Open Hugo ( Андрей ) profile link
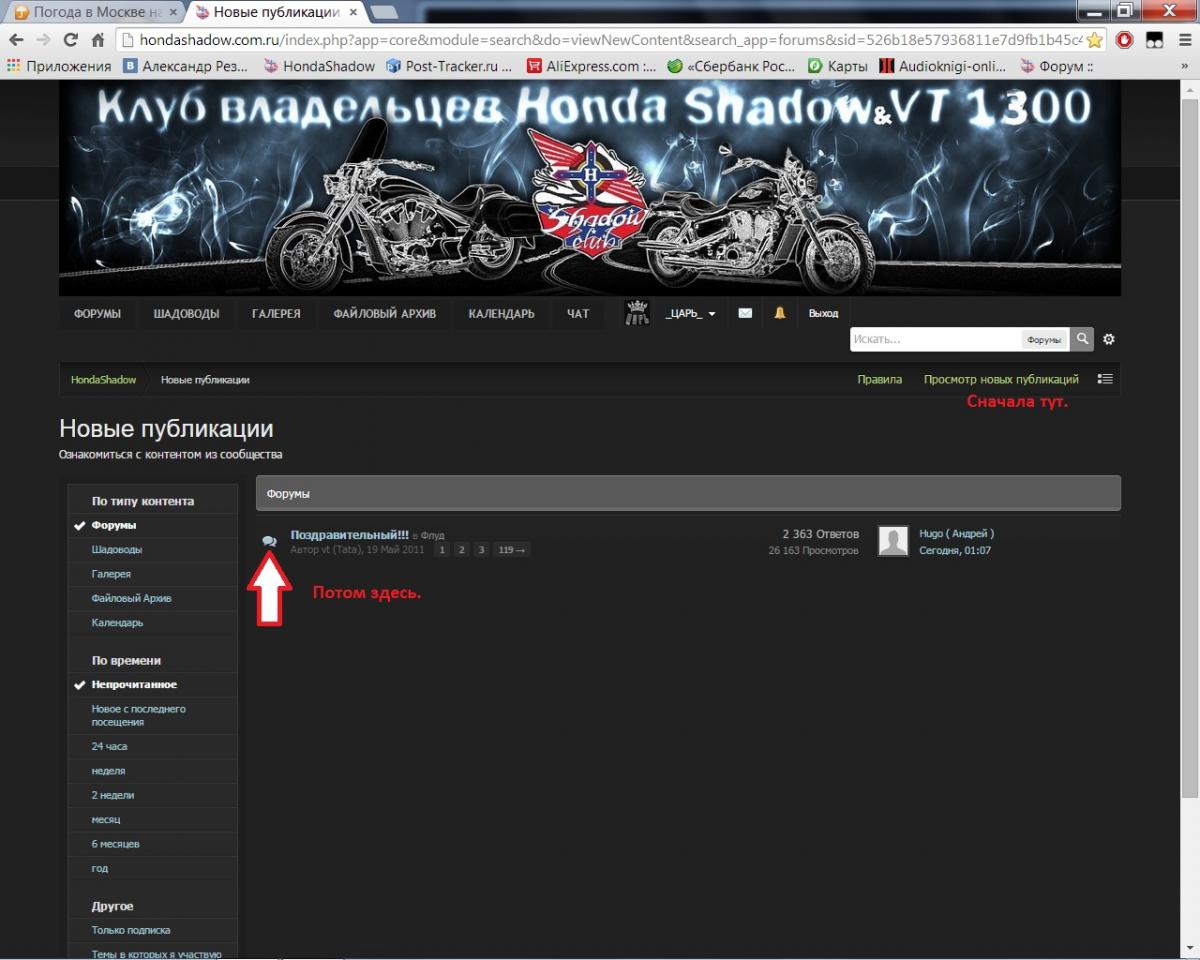Screen dimensions: 1200x960 tap(957, 534)
